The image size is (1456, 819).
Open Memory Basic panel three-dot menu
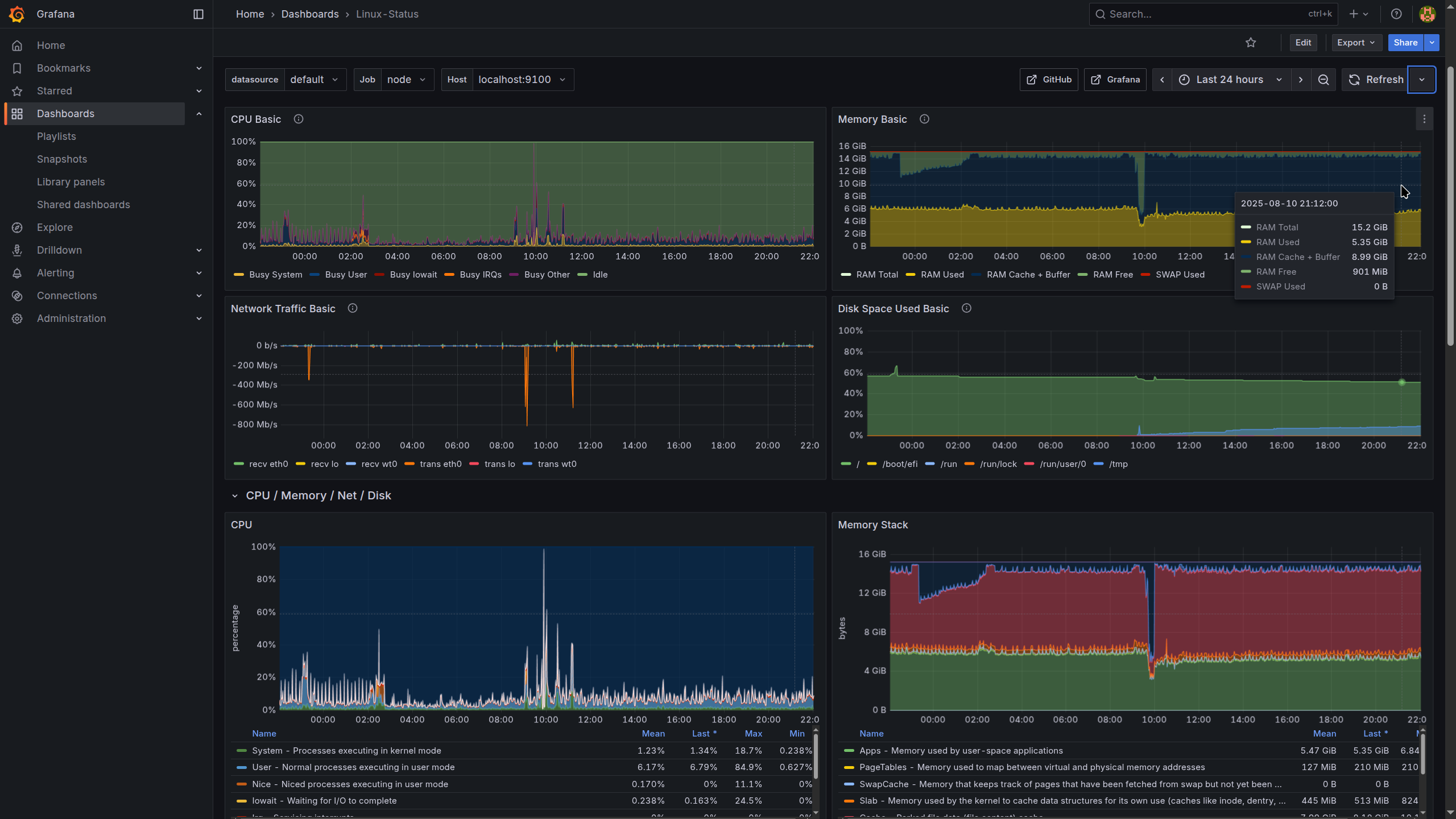click(x=1424, y=119)
